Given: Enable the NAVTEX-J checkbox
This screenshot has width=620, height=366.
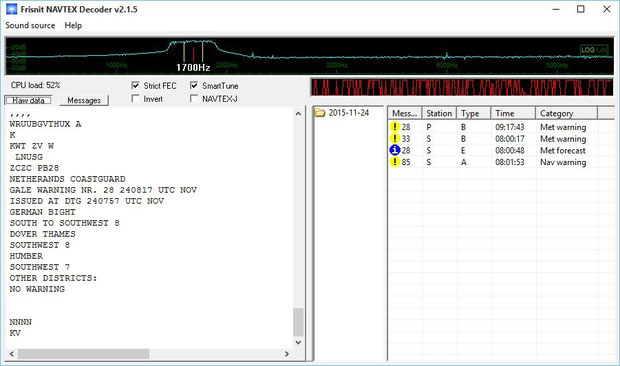Looking at the screenshot, I should [x=194, y=98].
